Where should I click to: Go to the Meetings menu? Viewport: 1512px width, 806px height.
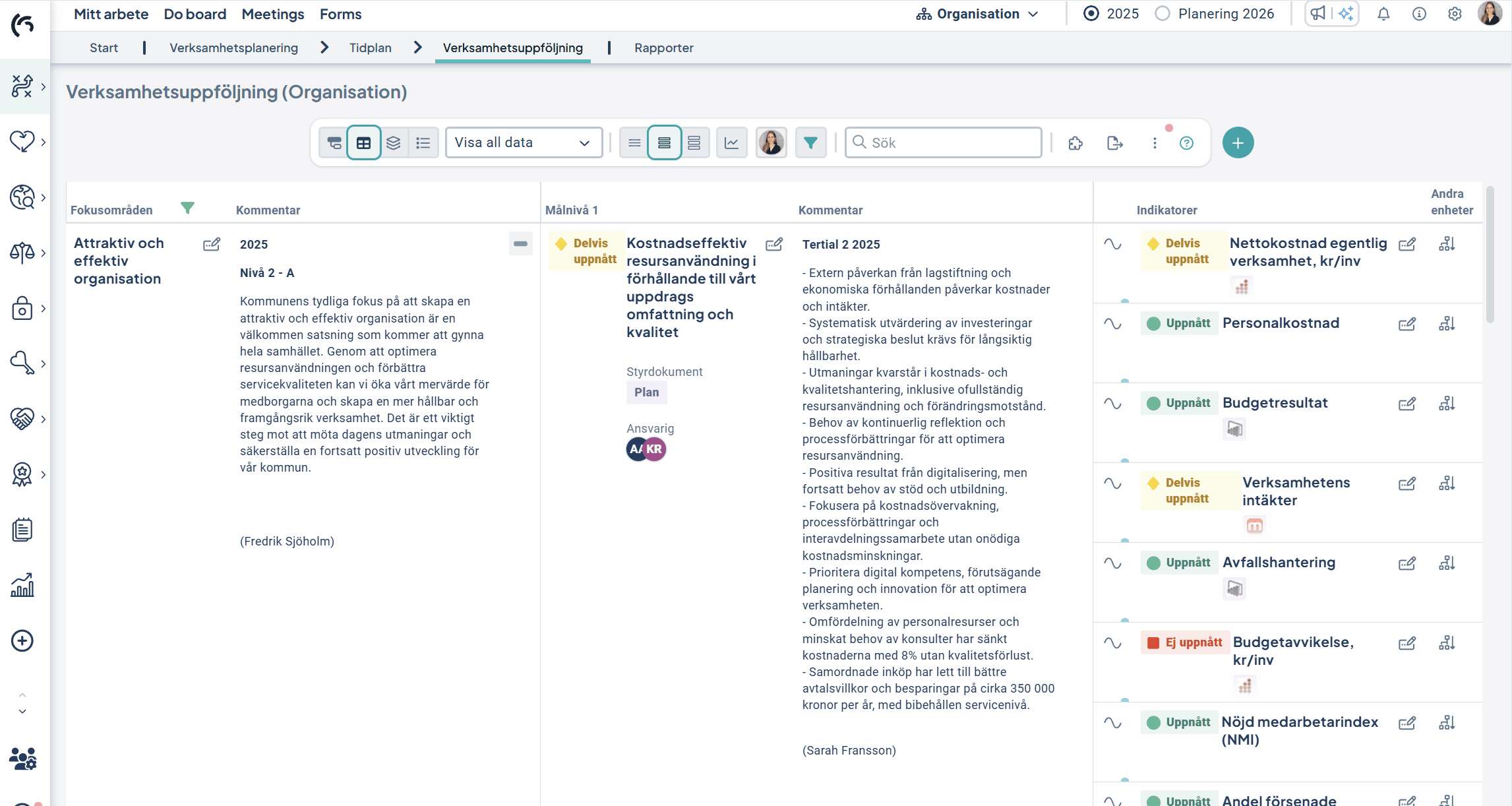[272, 14]
